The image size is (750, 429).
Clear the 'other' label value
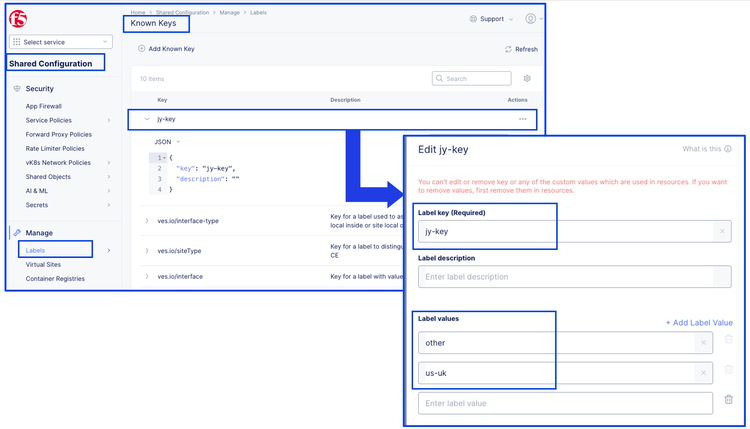coord(703,343)
